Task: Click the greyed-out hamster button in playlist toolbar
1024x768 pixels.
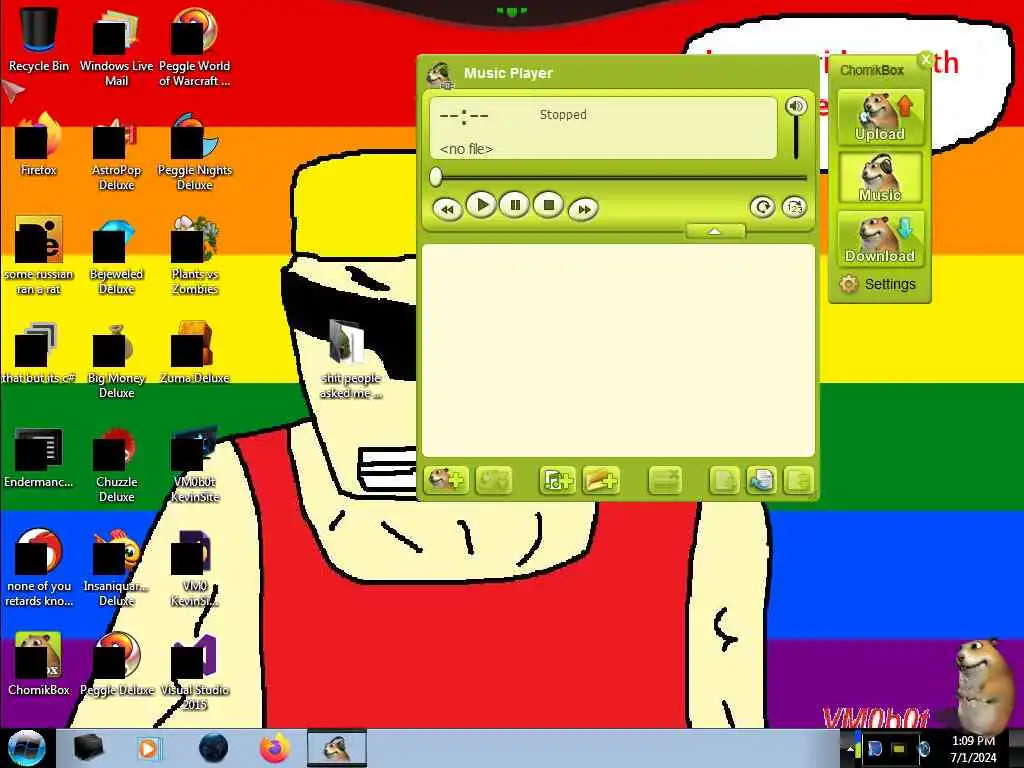Action: [x=494, y=481]
